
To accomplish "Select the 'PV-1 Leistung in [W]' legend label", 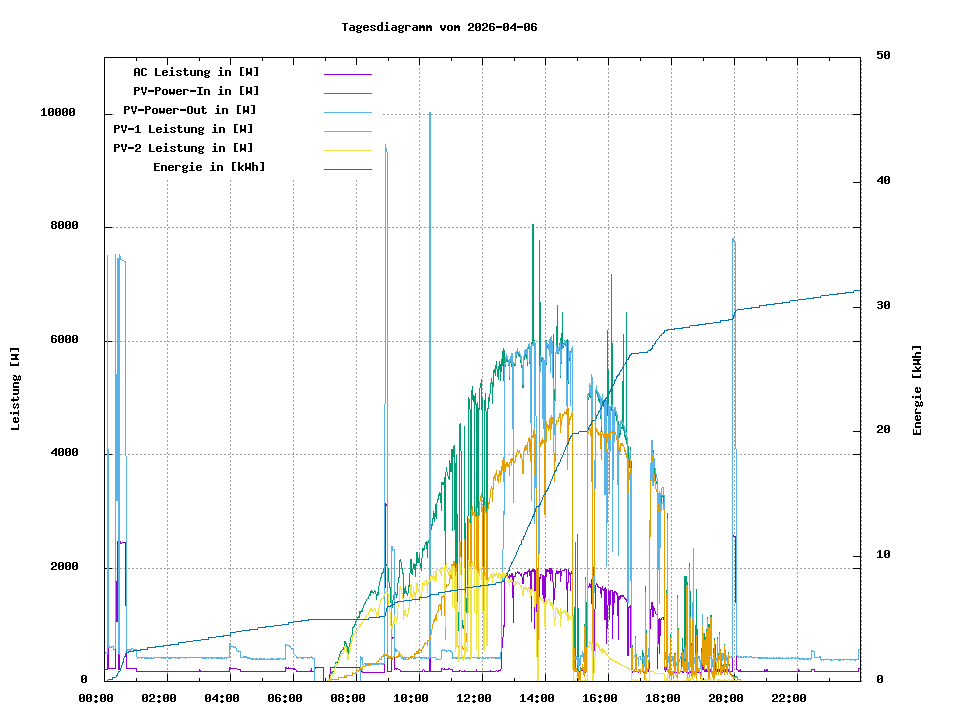I will (x=183, y=129).
